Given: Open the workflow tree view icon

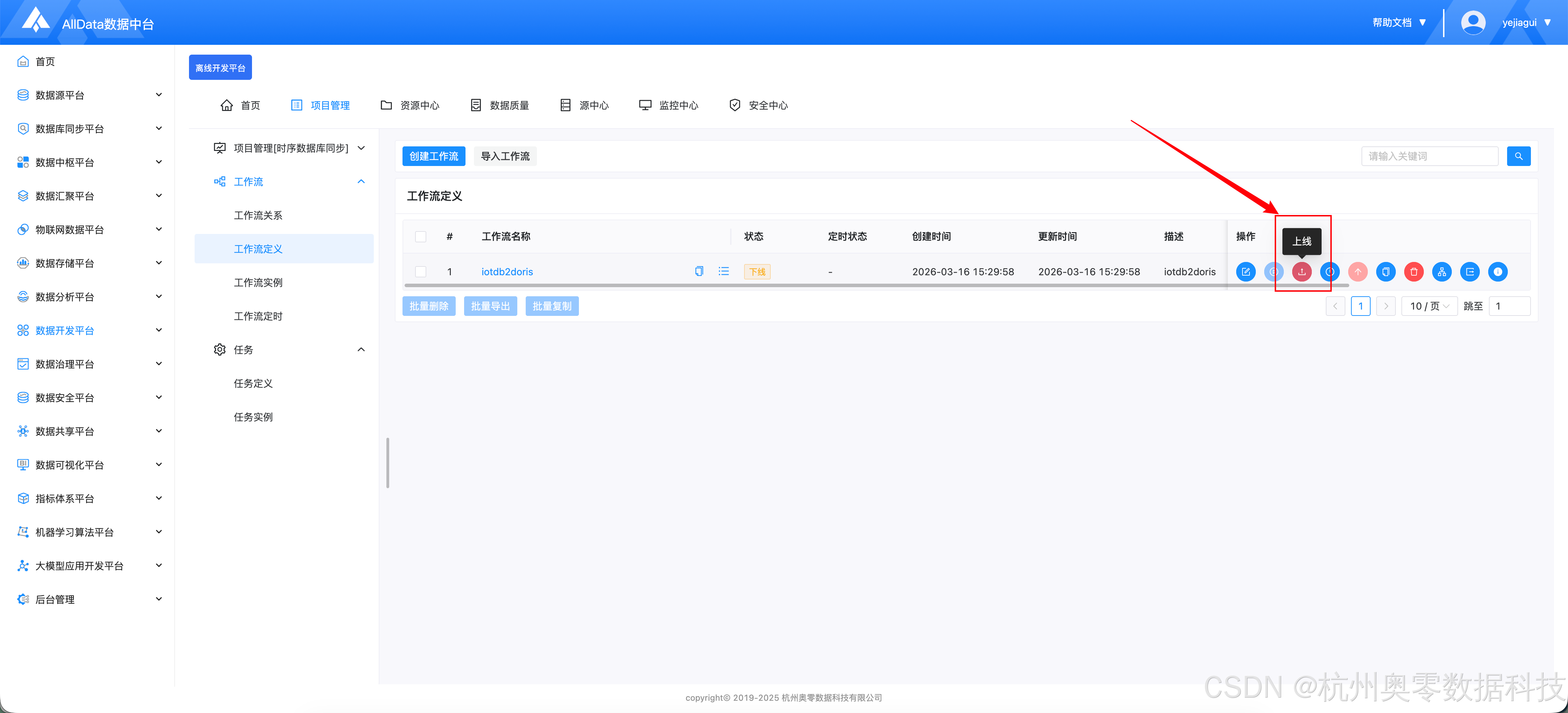Looking at the screenshot, I should click(1441, 271).
